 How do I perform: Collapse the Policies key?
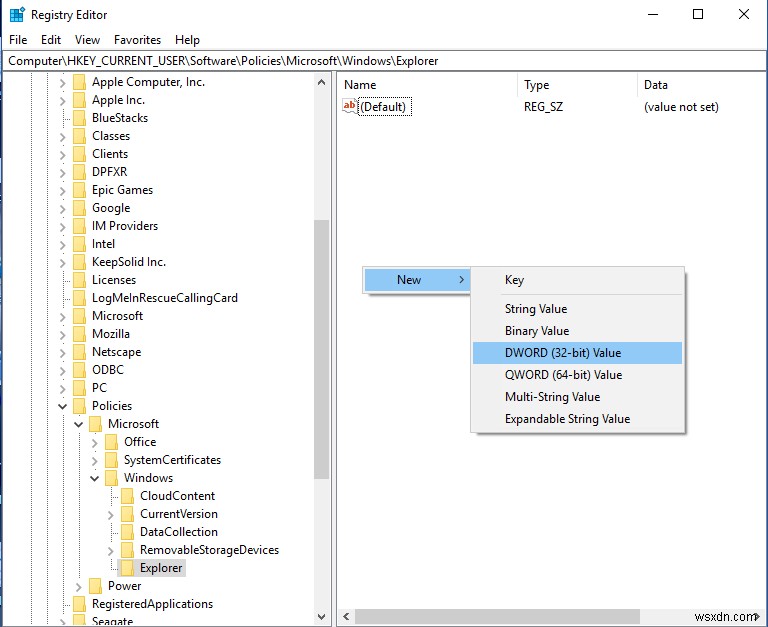[63, 406]
